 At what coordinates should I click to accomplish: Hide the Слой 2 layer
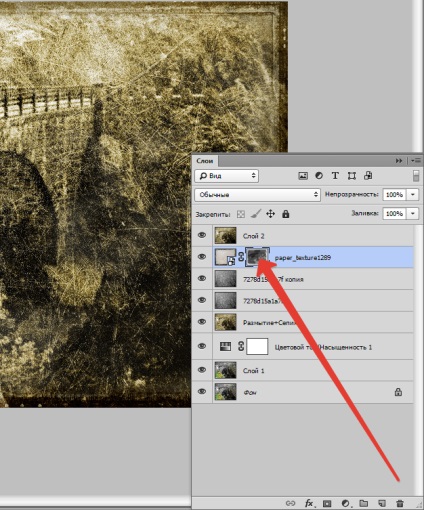pos(202,235)
